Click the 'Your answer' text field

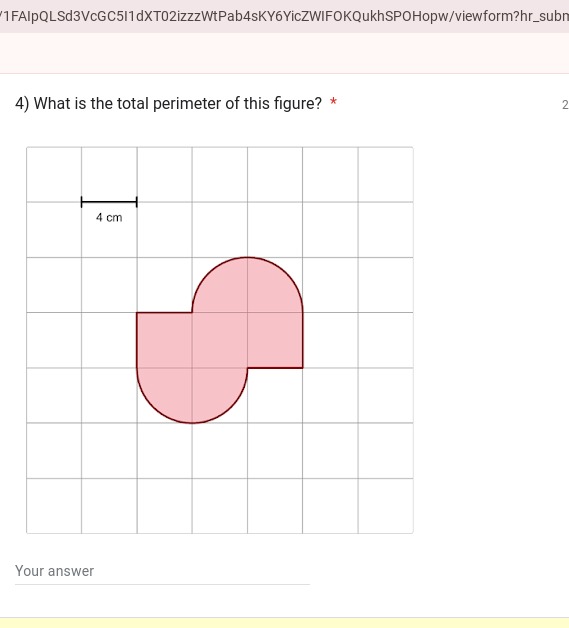click(x=162, y=571)
